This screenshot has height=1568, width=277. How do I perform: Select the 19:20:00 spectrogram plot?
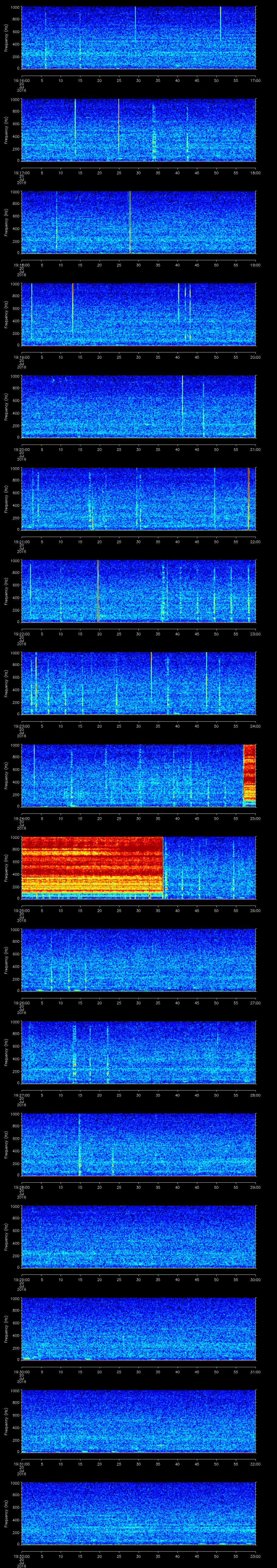[139, 407]
